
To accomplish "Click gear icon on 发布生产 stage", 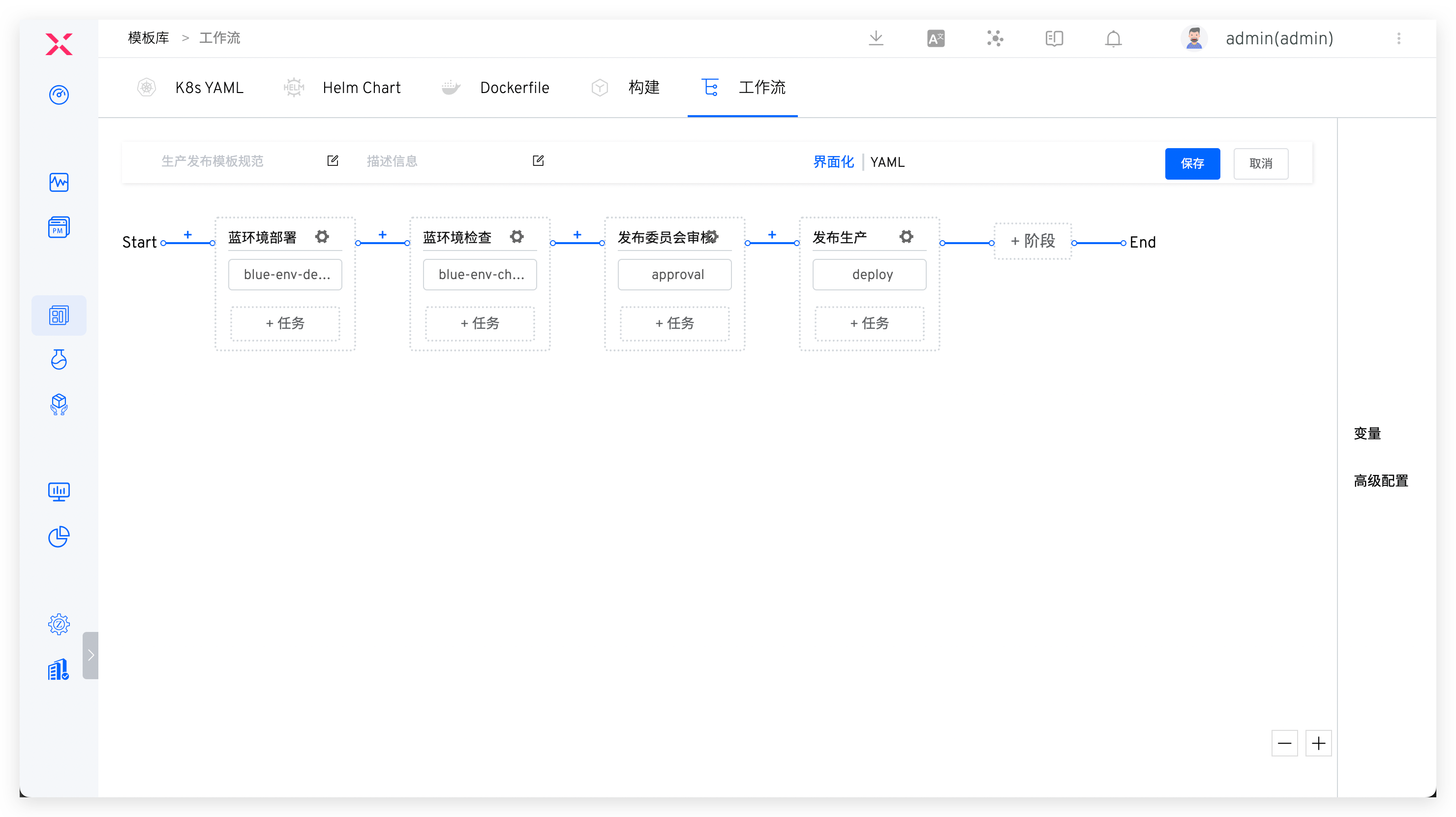I will [906, 236].
